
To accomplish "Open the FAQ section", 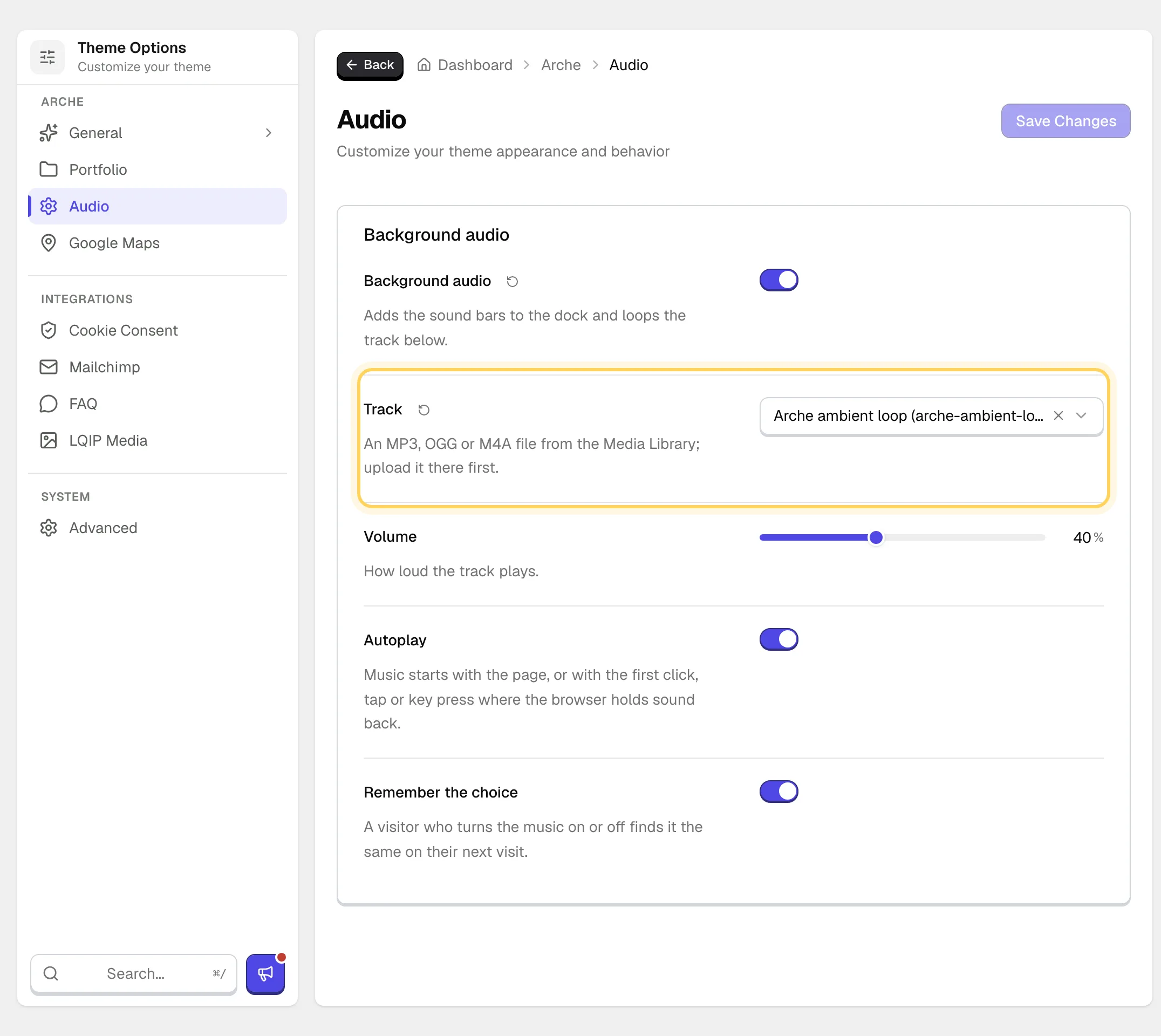I will coord(158,404).
